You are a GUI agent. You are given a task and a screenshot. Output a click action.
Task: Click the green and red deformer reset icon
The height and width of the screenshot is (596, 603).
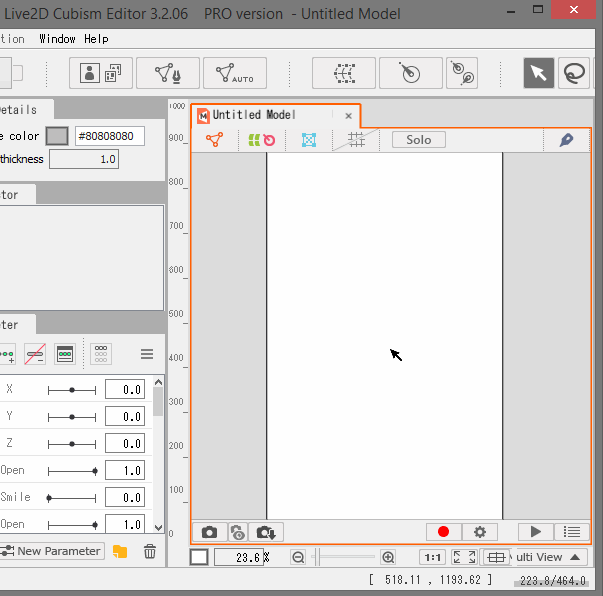tap(262, 140)
